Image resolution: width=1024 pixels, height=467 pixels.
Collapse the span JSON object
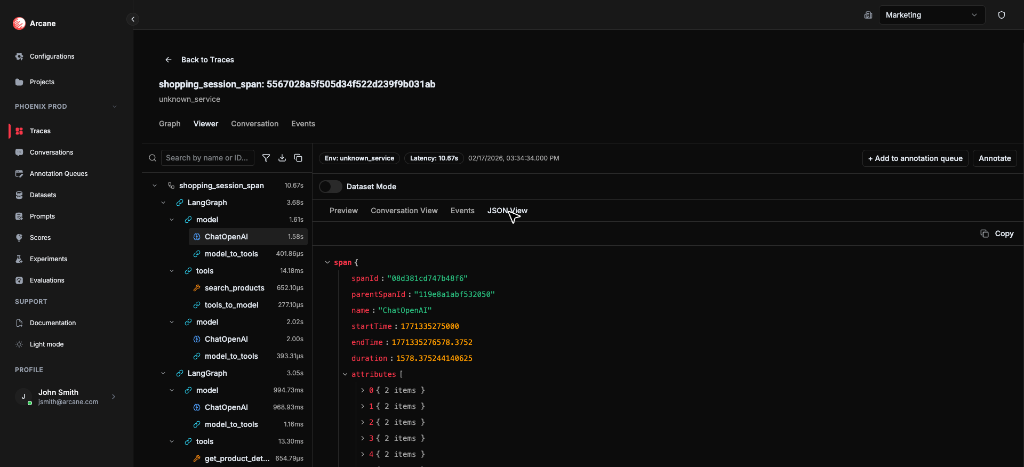point(327,263)
